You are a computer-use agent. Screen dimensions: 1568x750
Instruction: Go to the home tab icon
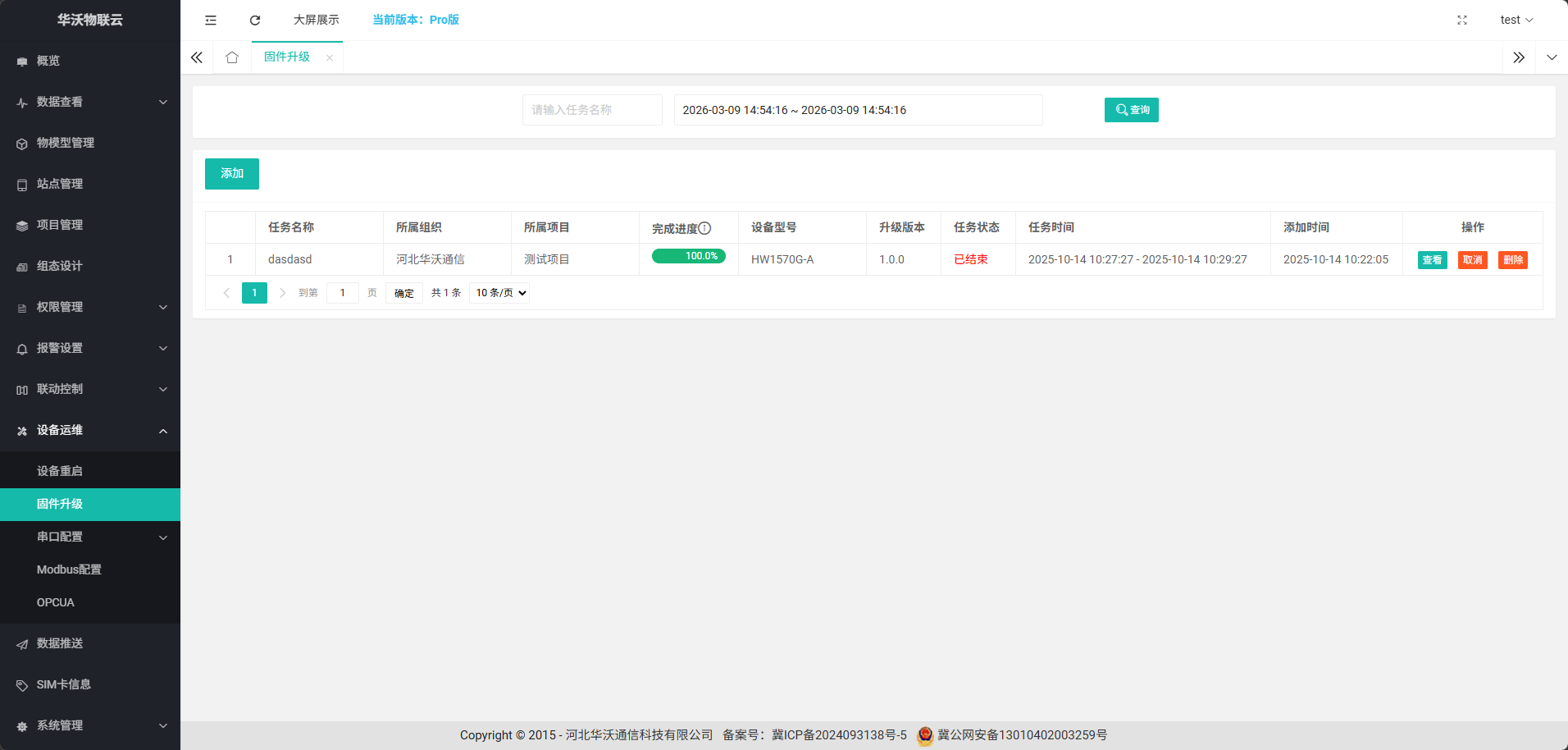point(232,57)
